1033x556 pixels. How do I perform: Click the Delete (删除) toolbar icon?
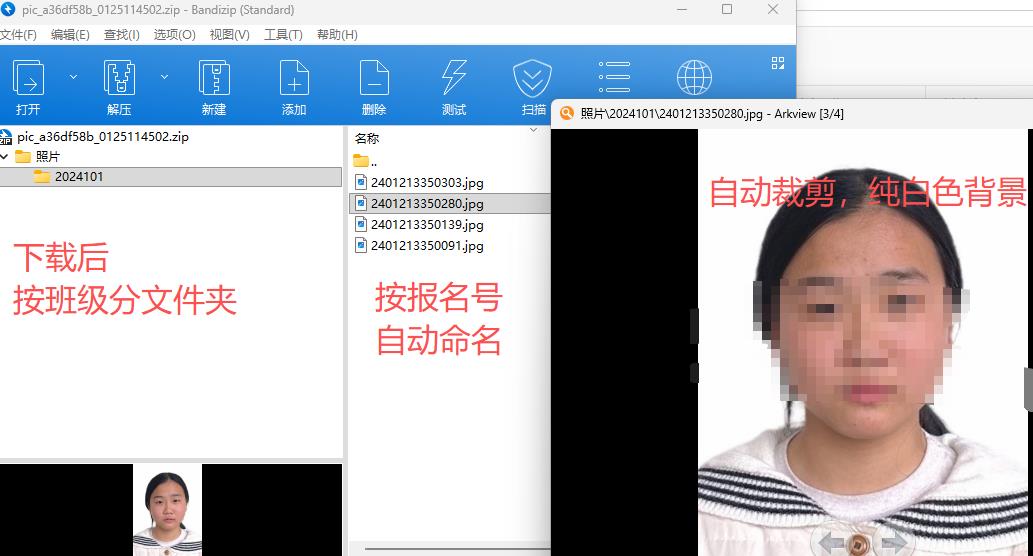tap(374, 79)
